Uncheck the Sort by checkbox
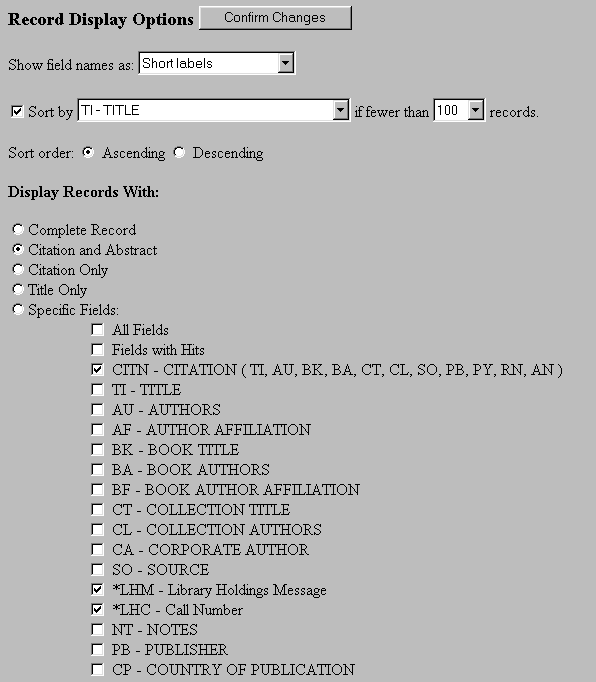The width and height of the screenshot is (596, 682). click(x=17, y=111)
